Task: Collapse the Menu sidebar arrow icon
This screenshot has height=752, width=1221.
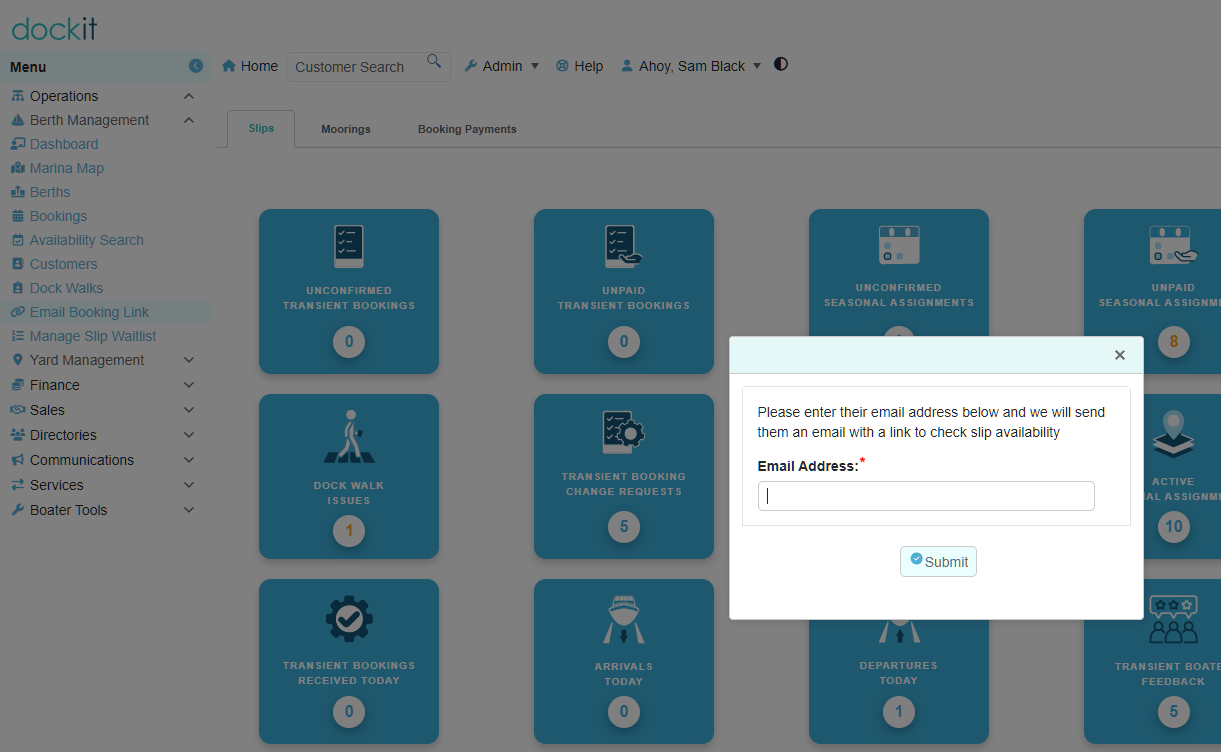Action: click(196, 66)
